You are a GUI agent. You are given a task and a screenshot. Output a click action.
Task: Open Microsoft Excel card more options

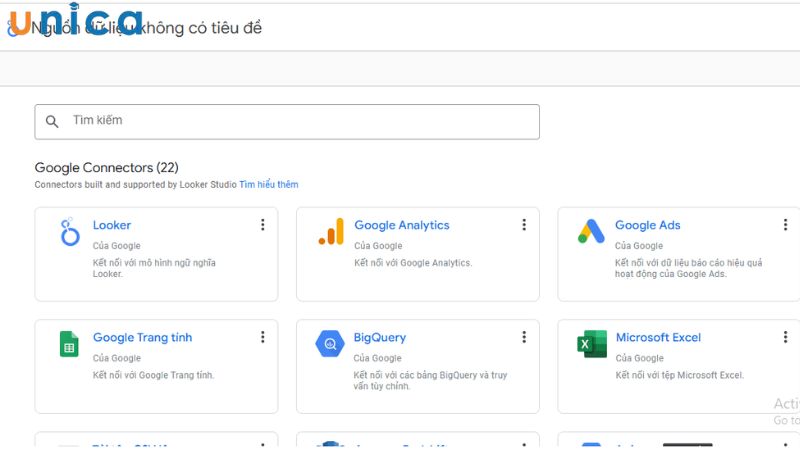click(x=785, y=337)
